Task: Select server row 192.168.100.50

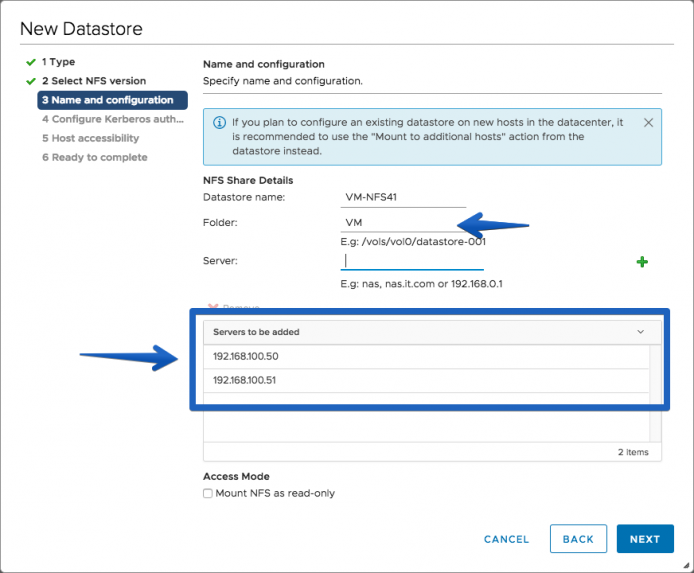Action: pyautogui.click(x=426, y=357)
